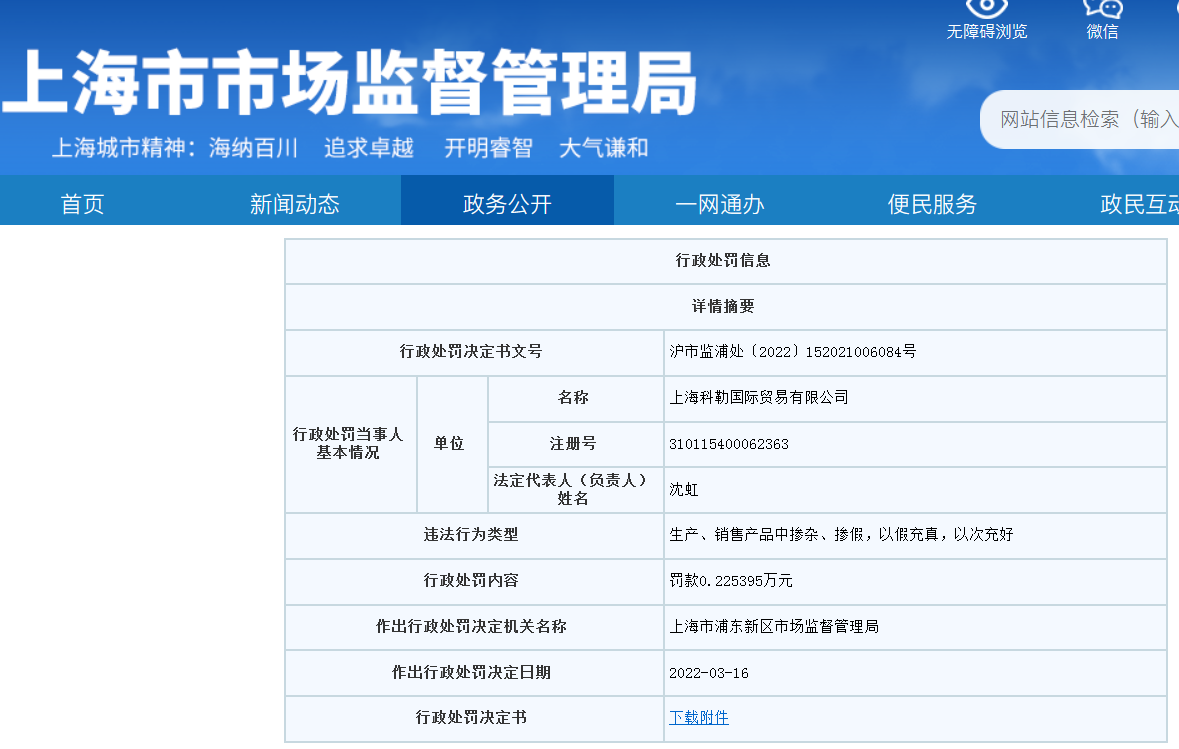The height and width of the screenshot is (749, 1179).
Task: Select registration number 310115400062363
Action: [x=728, y=444]
